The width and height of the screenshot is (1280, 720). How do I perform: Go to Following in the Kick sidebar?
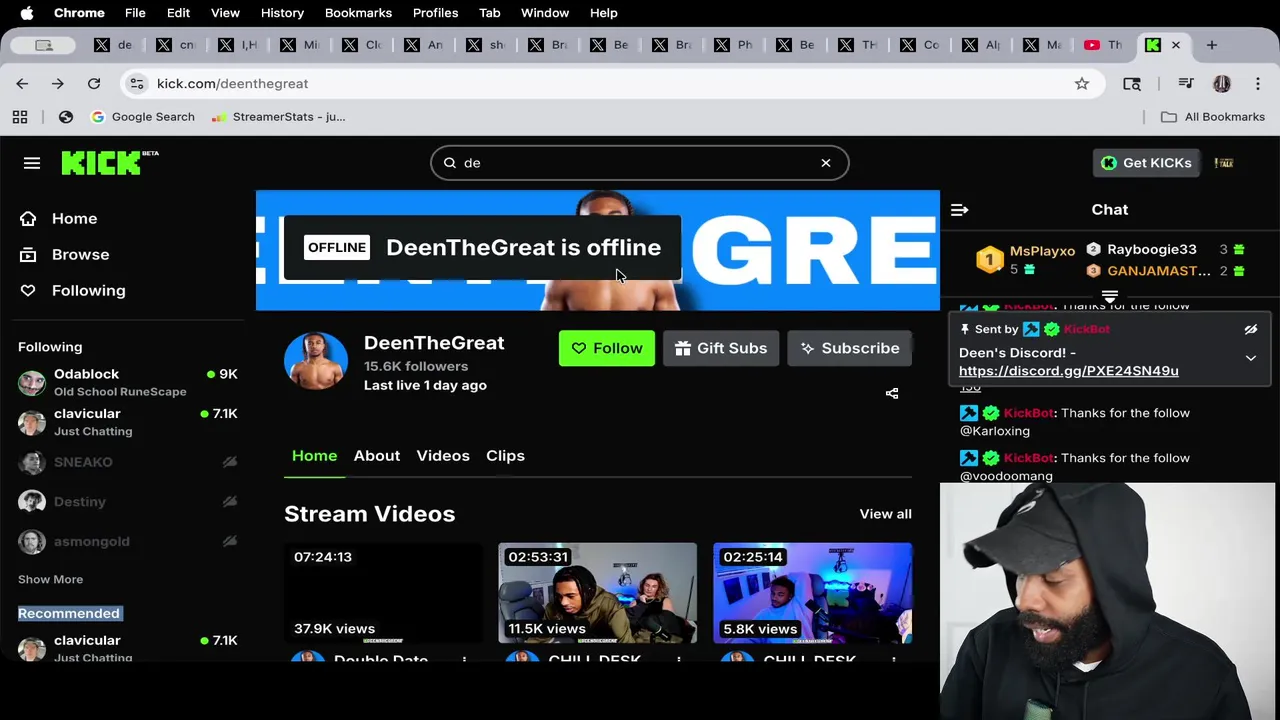coord(74,291)
